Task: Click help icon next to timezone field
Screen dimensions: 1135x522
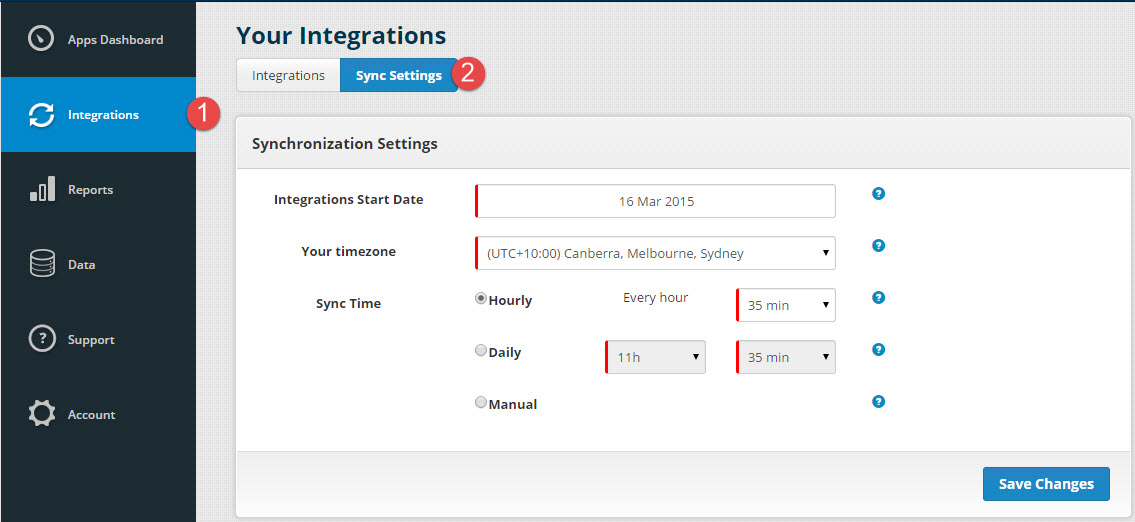Action: [878, 246]
